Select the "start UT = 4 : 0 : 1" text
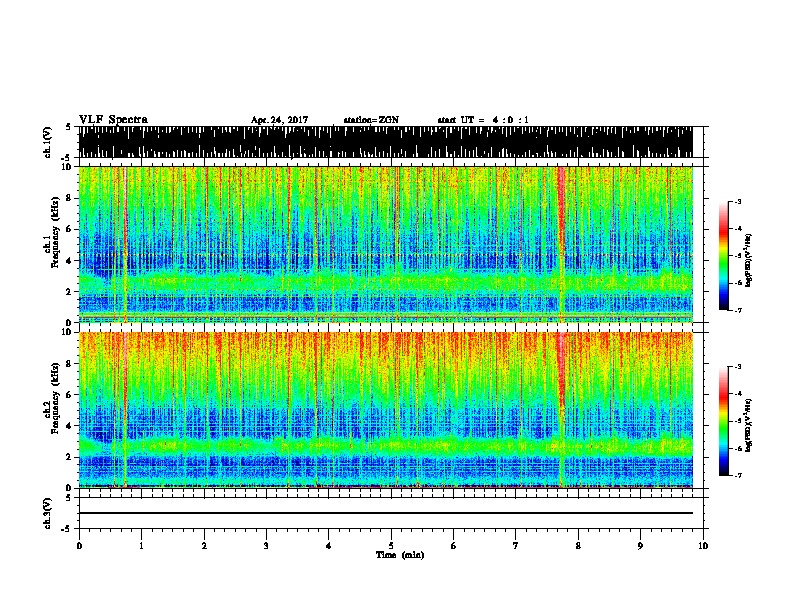The image size is (792, 612). coord(483,120)
